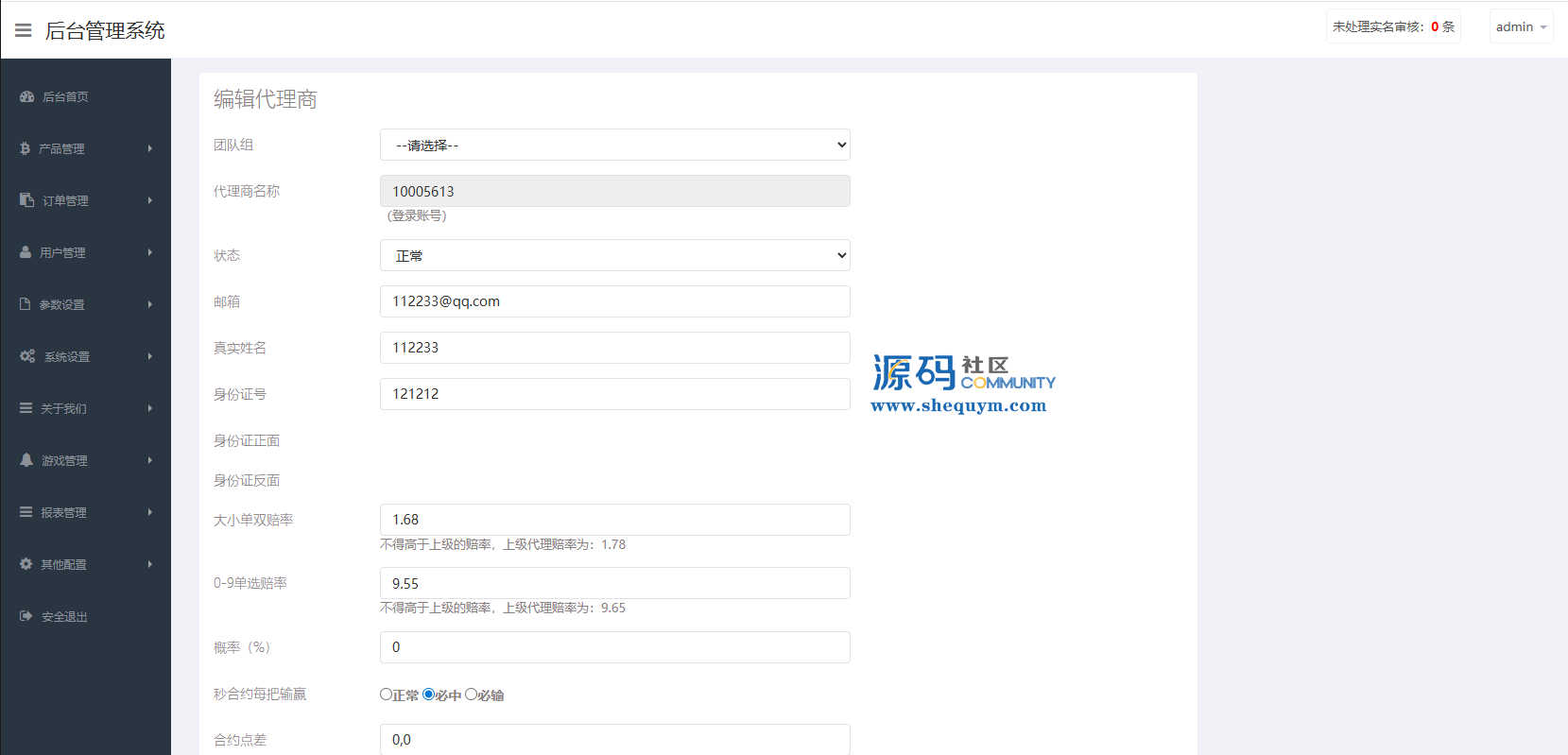This screenshot has height=755, width=1568.
Task: Expand the 参数设置 sidebar menu
Action: click(x=85, y=304)
